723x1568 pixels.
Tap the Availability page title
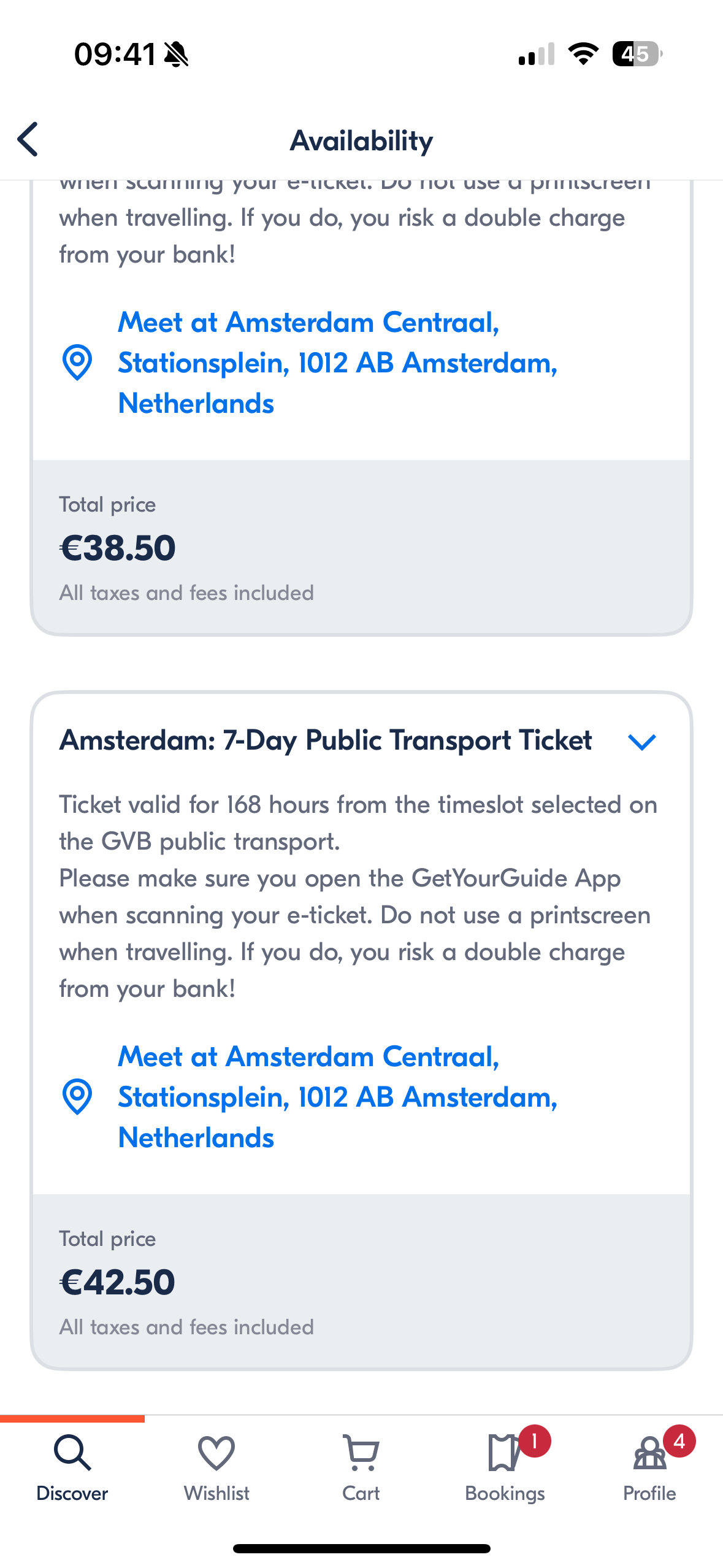click(361, 140)
